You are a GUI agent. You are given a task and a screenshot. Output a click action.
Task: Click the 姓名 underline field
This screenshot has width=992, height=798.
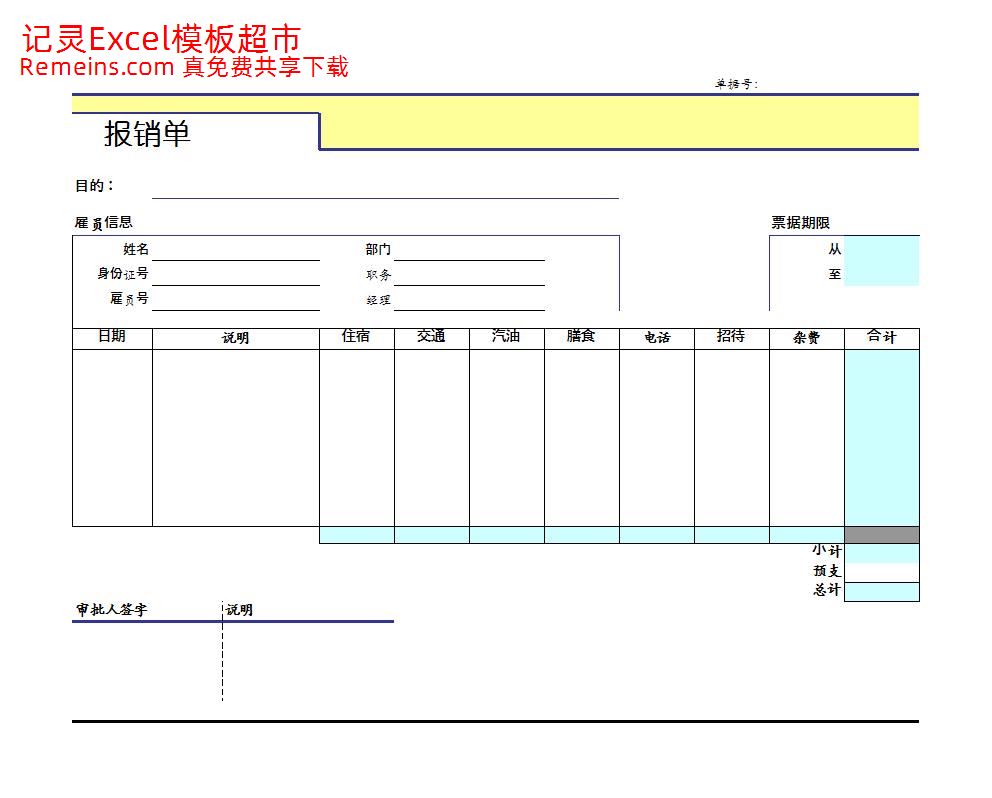(x=236, y=249)
